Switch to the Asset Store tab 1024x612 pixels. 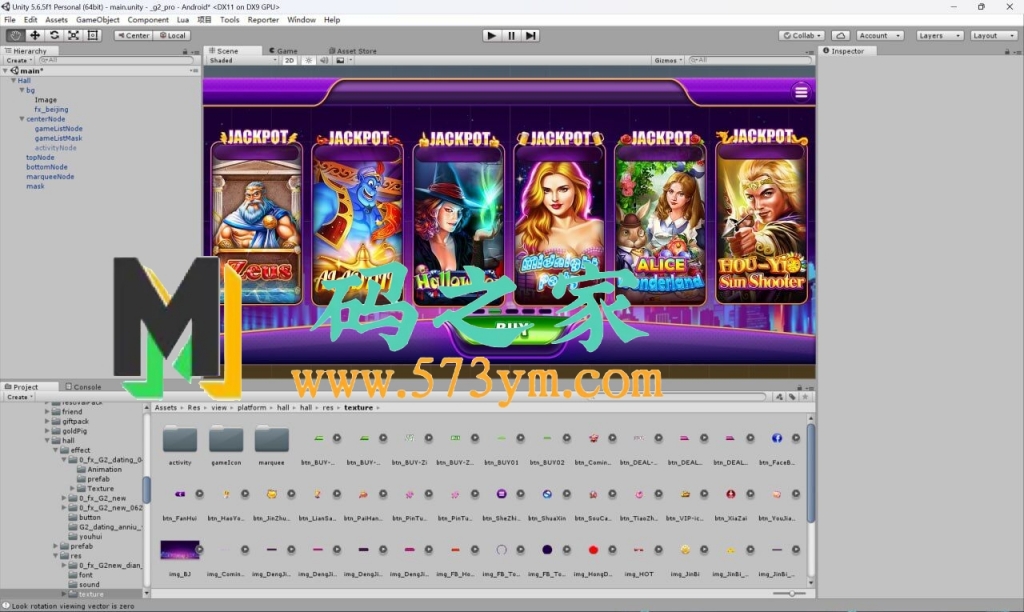coord(353,51)
